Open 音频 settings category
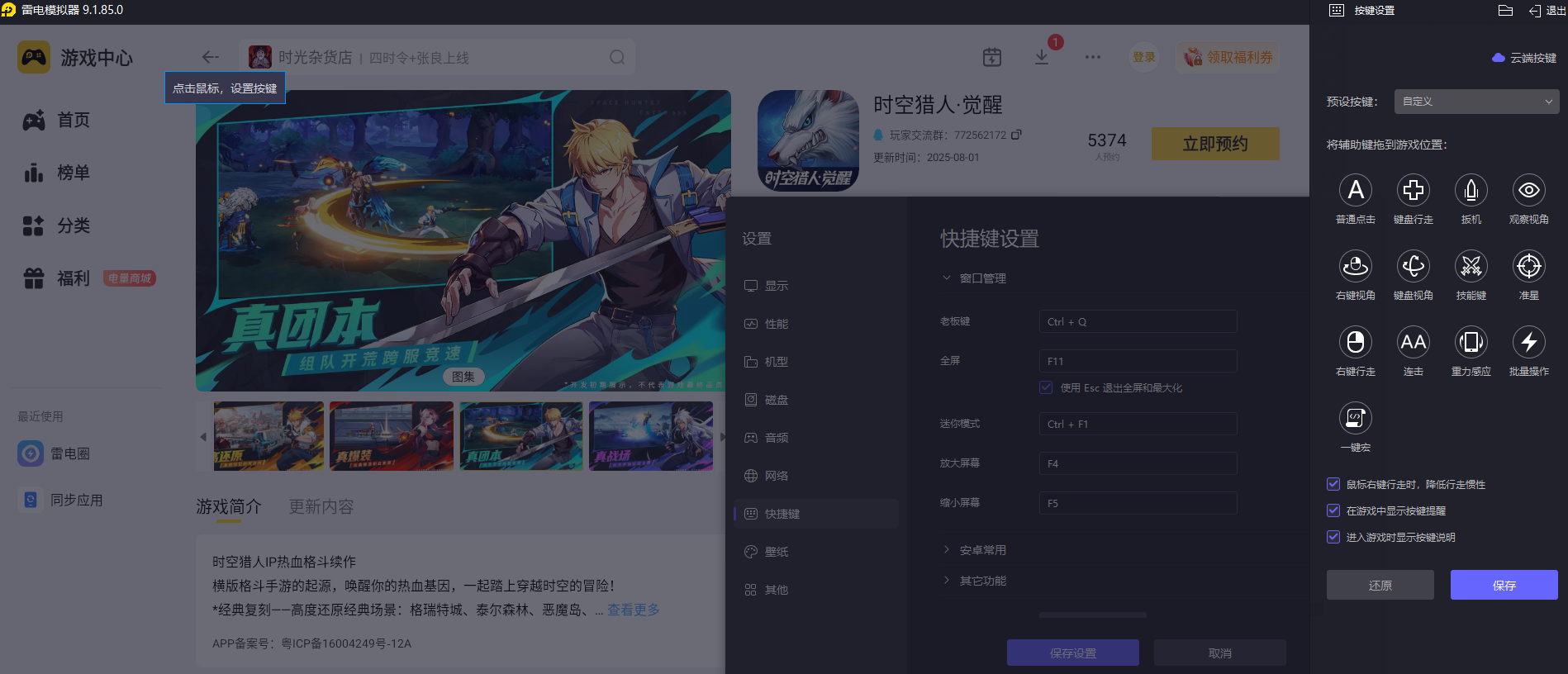Image resolution: width=1568 pixels, height=674 pixels. tap(816, 438)
